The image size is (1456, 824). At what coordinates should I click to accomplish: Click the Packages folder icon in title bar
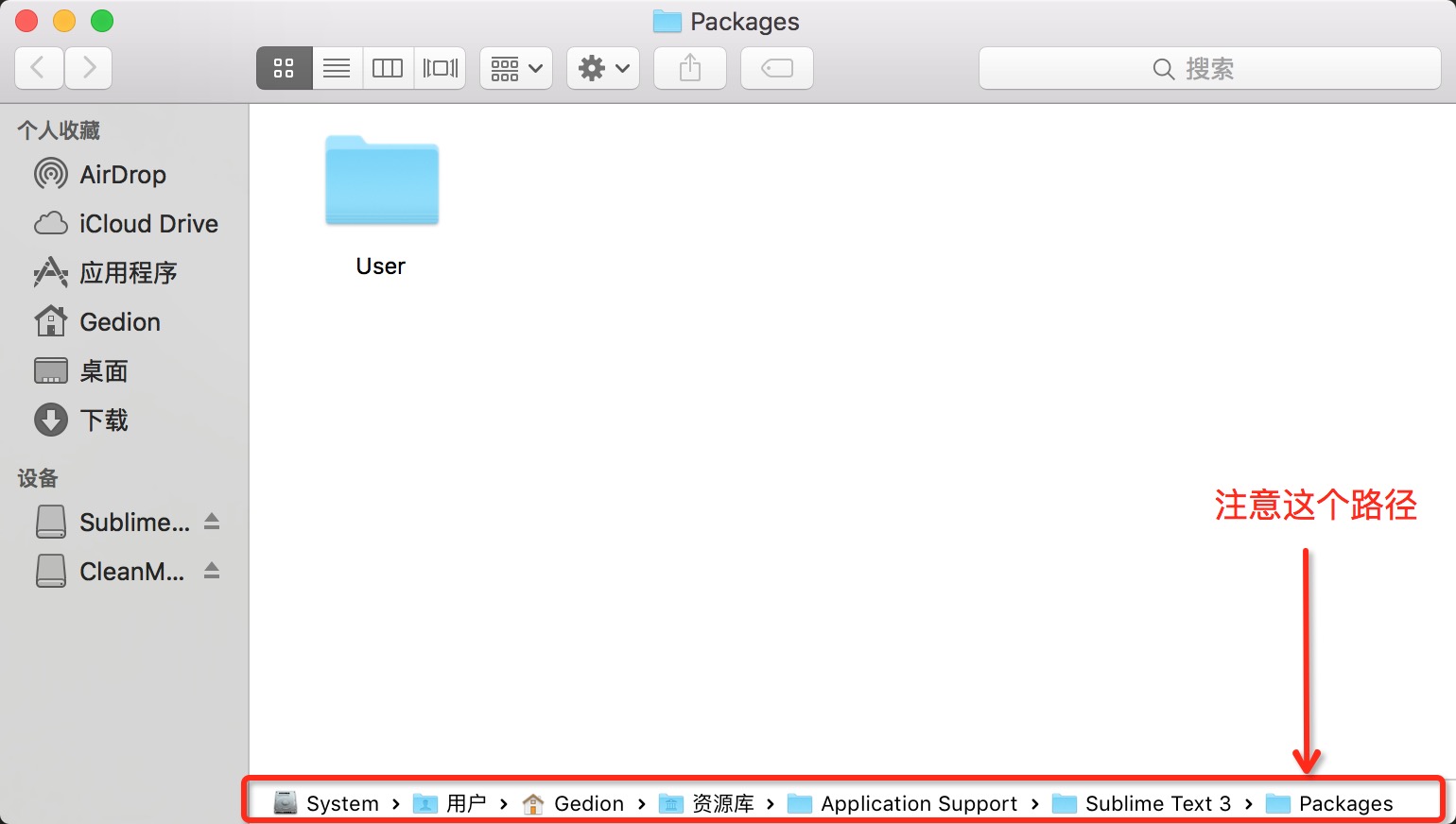[x=667, y=22]
